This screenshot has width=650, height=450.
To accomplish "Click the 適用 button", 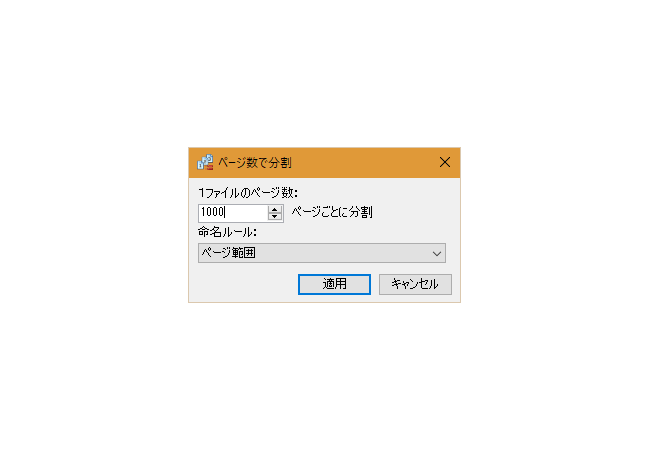I will point(334,284).
